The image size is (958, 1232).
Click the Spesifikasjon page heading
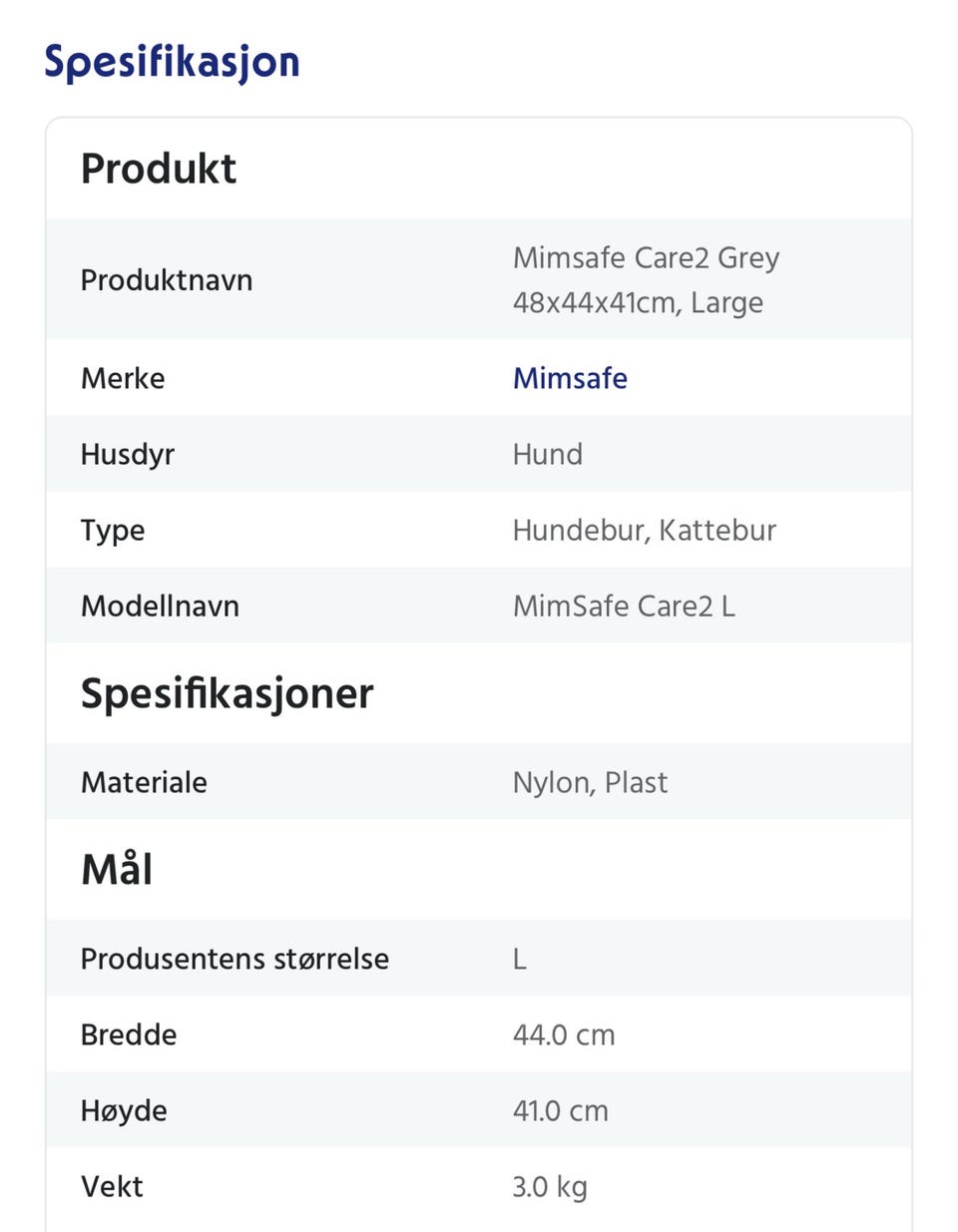click(172, 62)
